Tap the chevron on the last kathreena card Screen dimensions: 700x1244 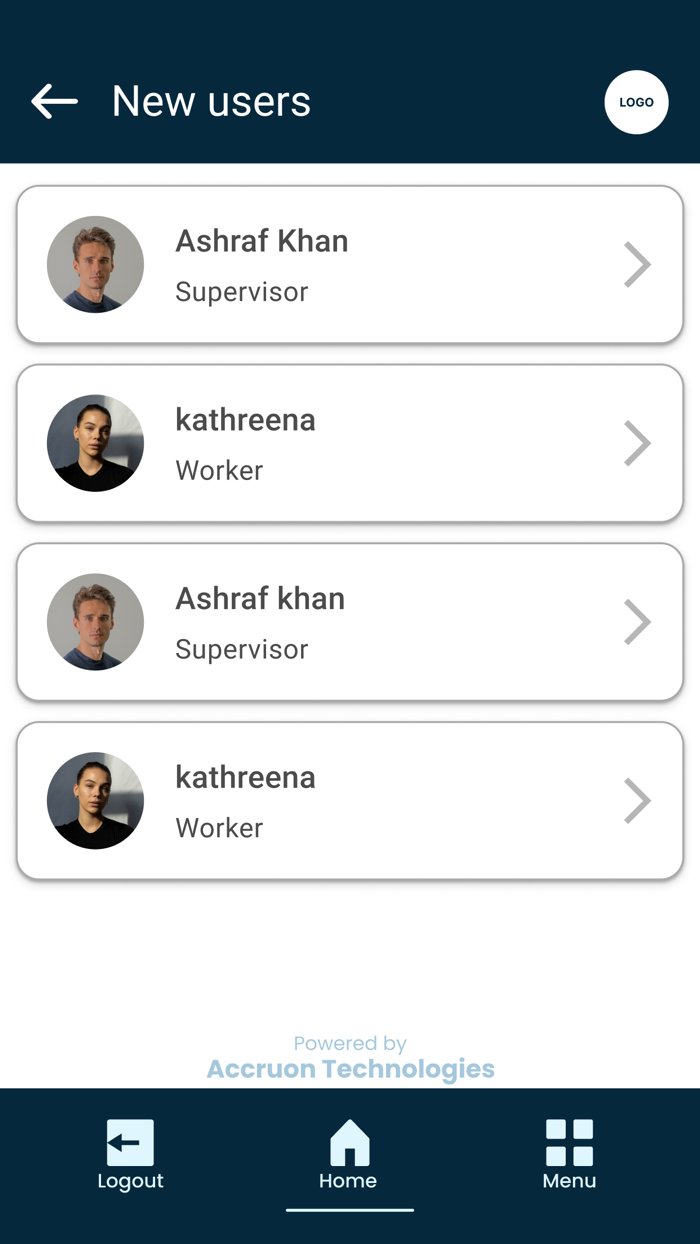click(x=638, y=800)
